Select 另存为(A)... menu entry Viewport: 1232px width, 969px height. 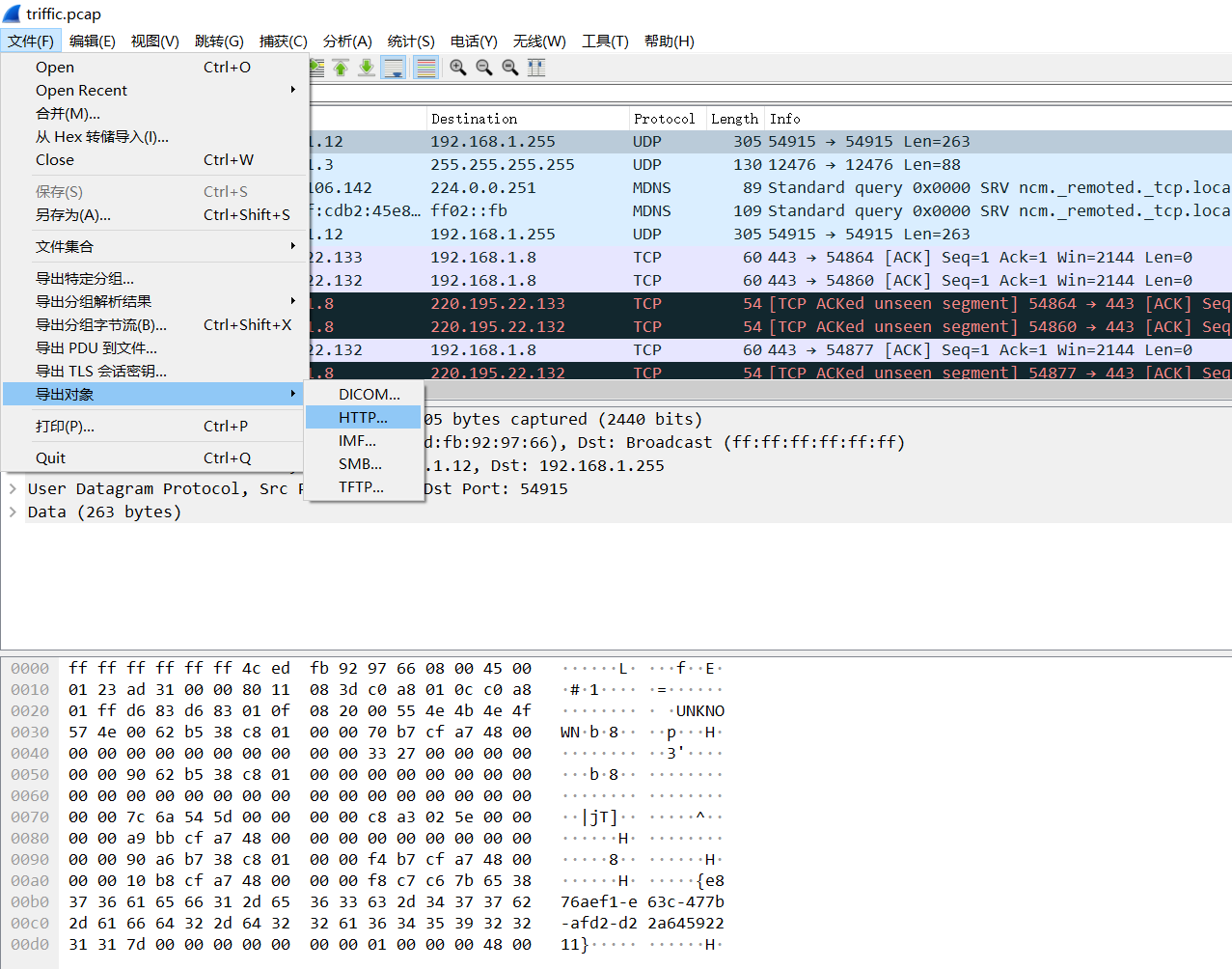152,215
